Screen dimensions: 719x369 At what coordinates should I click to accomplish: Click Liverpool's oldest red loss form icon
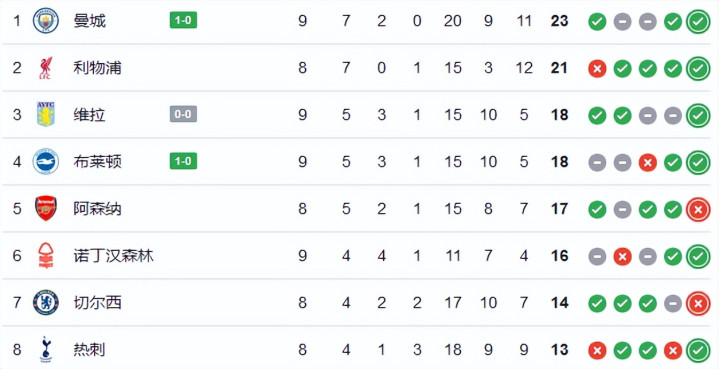597,69
